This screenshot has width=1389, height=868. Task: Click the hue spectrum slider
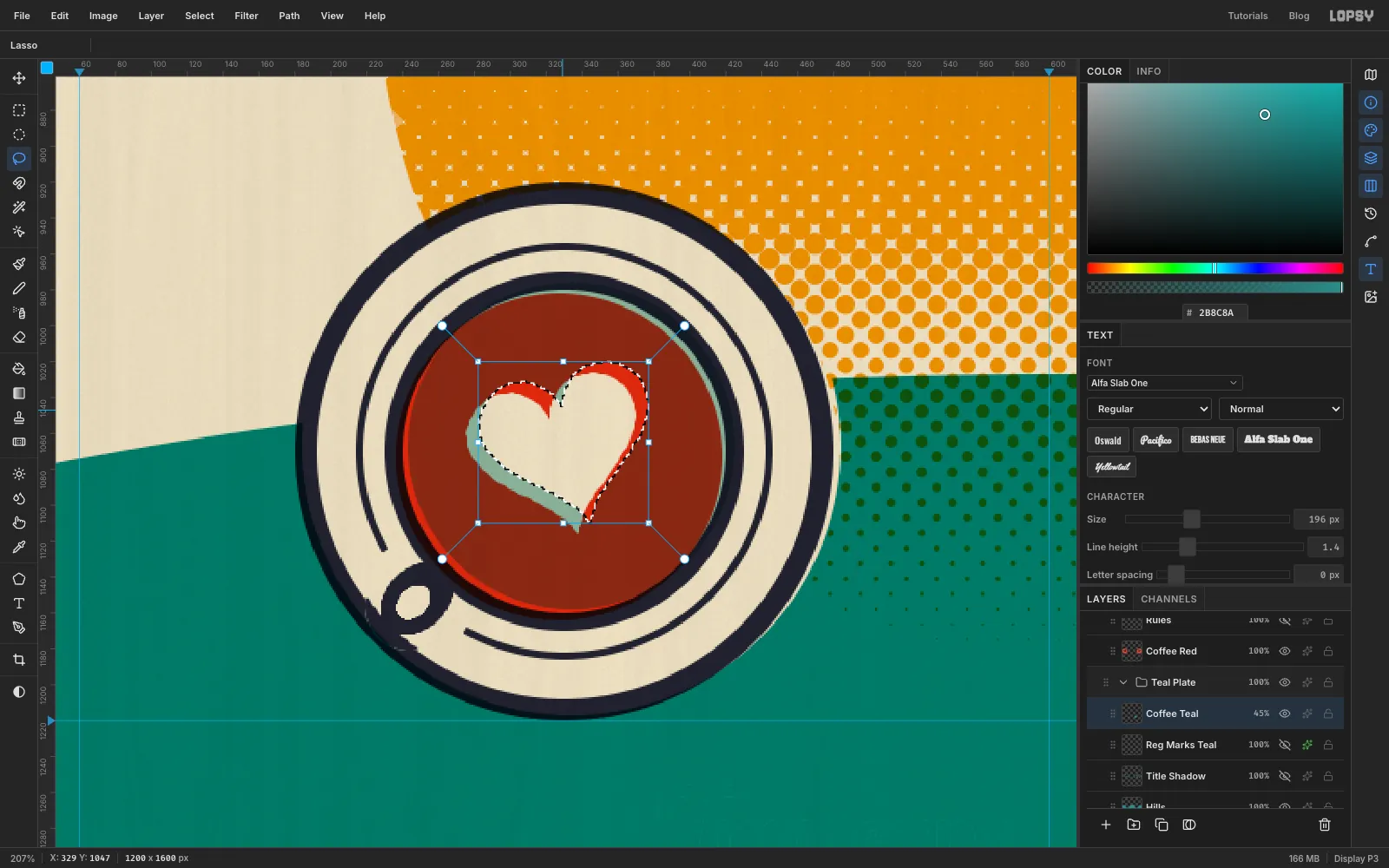tap(1215, 268)
